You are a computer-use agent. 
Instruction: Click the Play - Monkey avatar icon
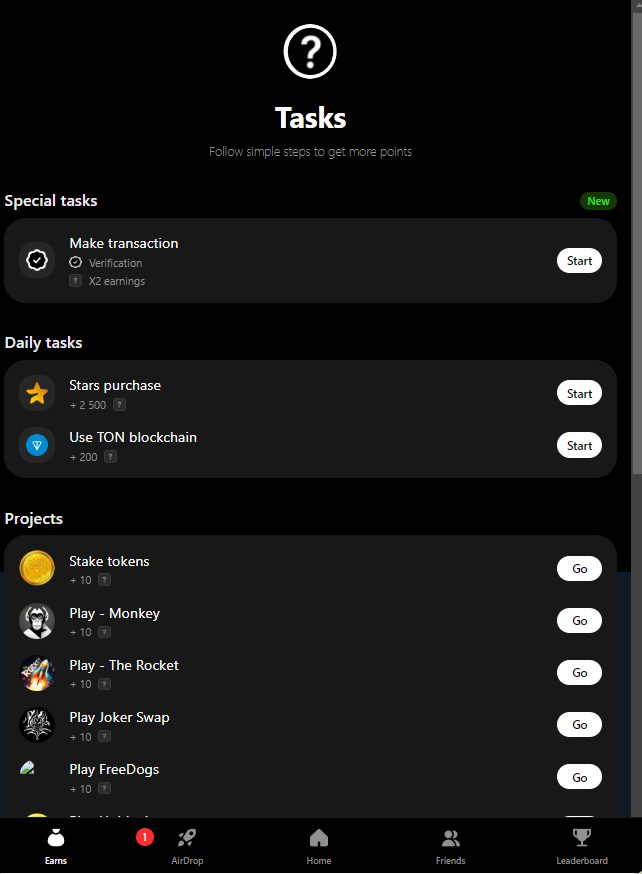pos(37,621)
